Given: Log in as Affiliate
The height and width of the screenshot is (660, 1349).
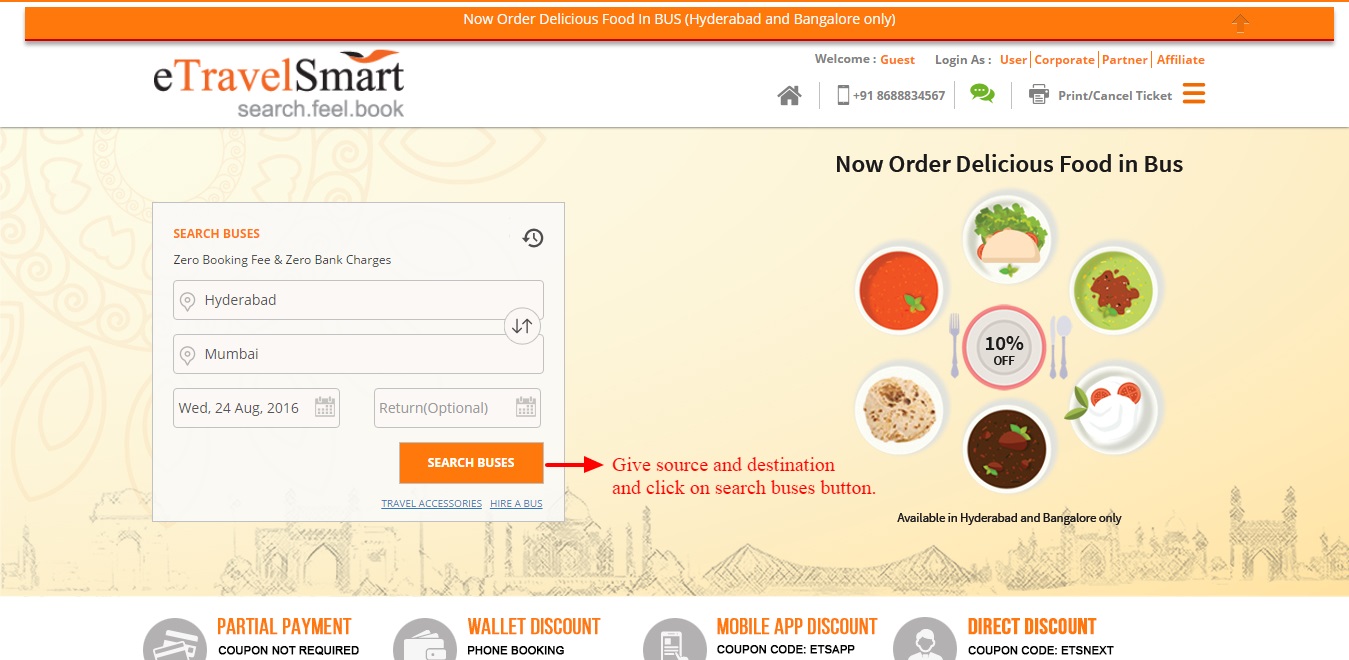Looking at the screenshot, I should (1181, 60).
